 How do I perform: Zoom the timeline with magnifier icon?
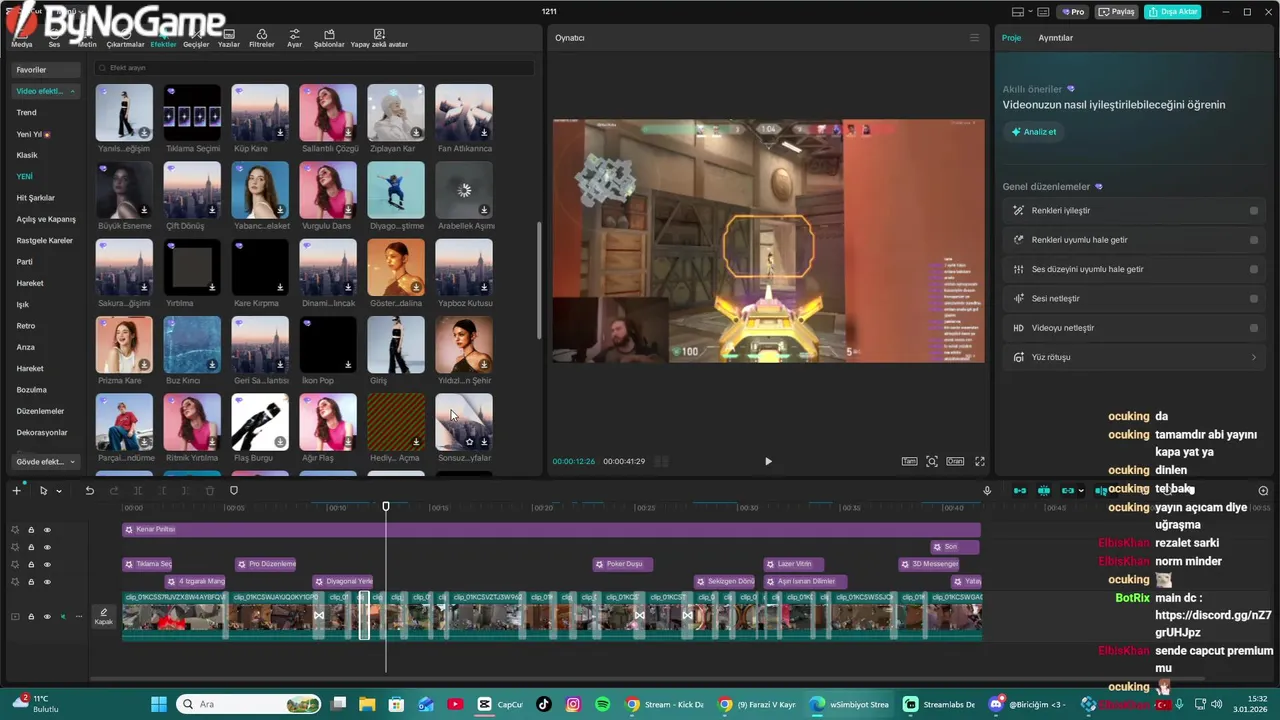[1263, 490]
